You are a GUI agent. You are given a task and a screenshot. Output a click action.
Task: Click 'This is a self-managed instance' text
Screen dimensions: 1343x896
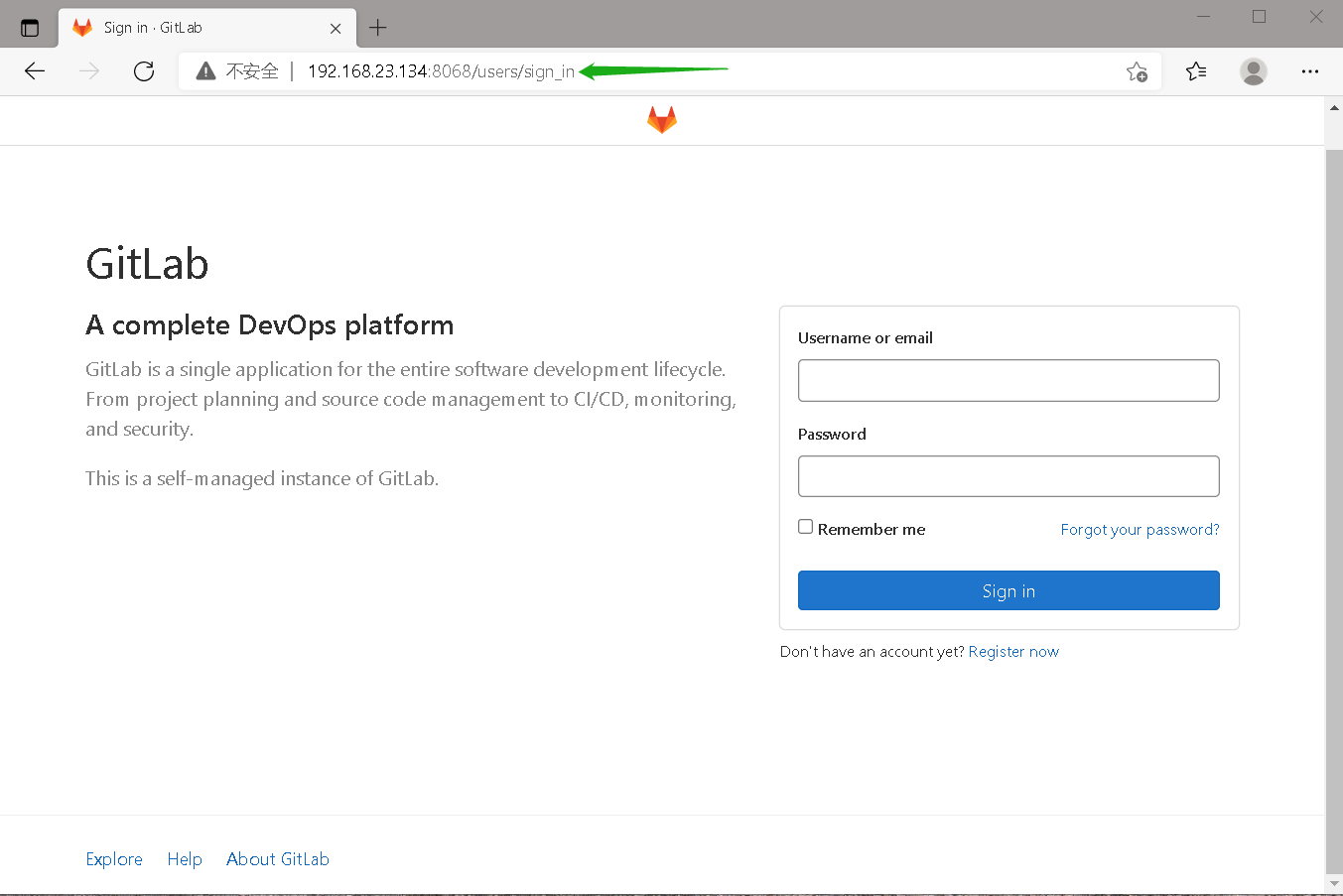pos(262,478)
